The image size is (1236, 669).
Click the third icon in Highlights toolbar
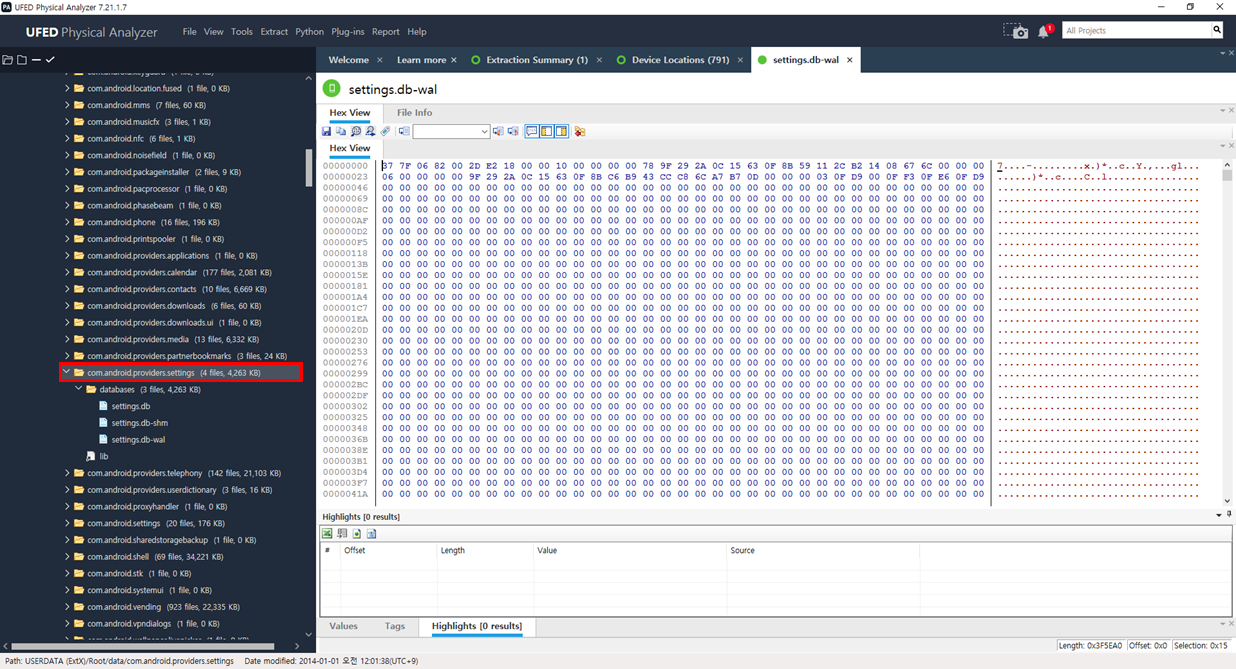(x=357, y=534)
